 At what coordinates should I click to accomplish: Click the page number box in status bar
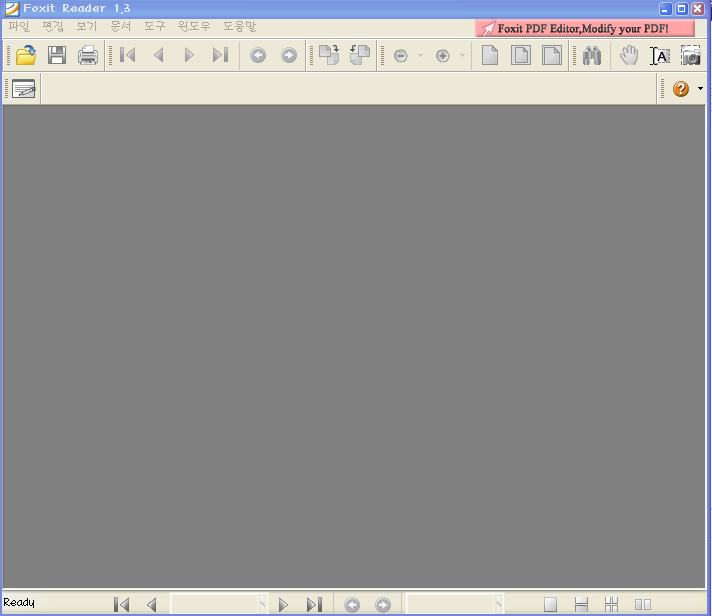tap(218, 604)
